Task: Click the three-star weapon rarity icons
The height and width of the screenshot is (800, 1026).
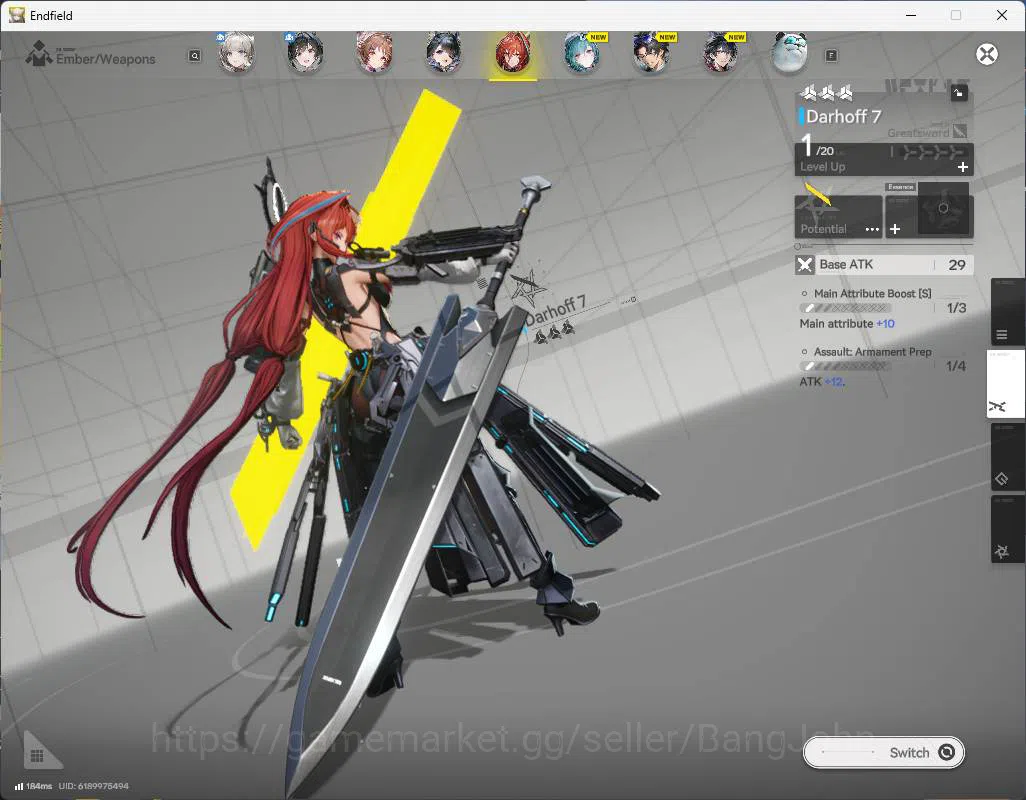Action: 826,93
